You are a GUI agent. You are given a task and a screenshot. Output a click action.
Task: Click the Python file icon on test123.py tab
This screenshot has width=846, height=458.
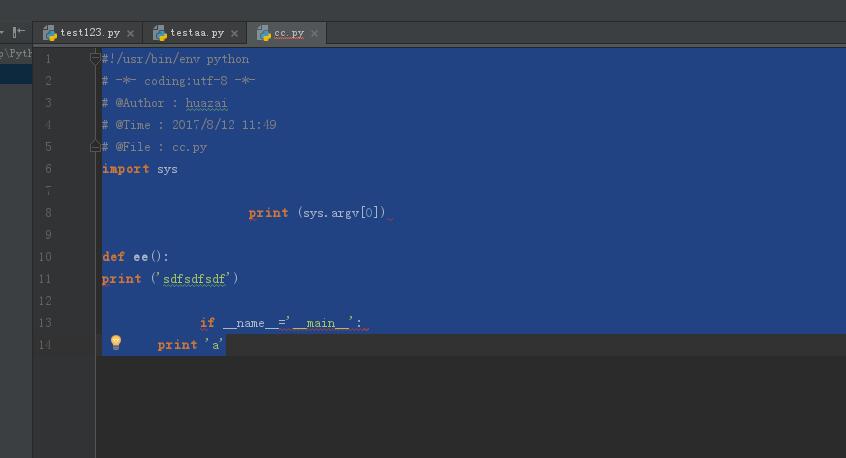click(x=50, y=33)
